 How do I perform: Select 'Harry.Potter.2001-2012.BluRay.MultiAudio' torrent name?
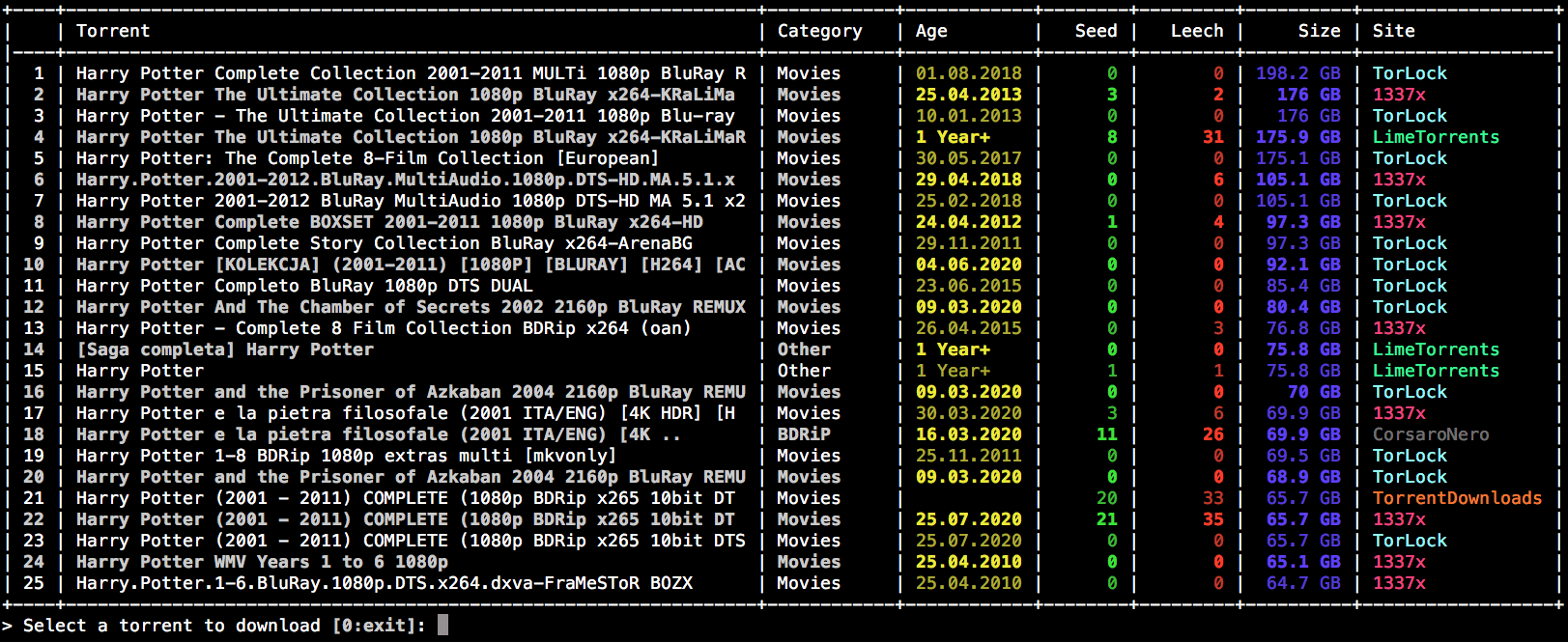pos(406,180)
